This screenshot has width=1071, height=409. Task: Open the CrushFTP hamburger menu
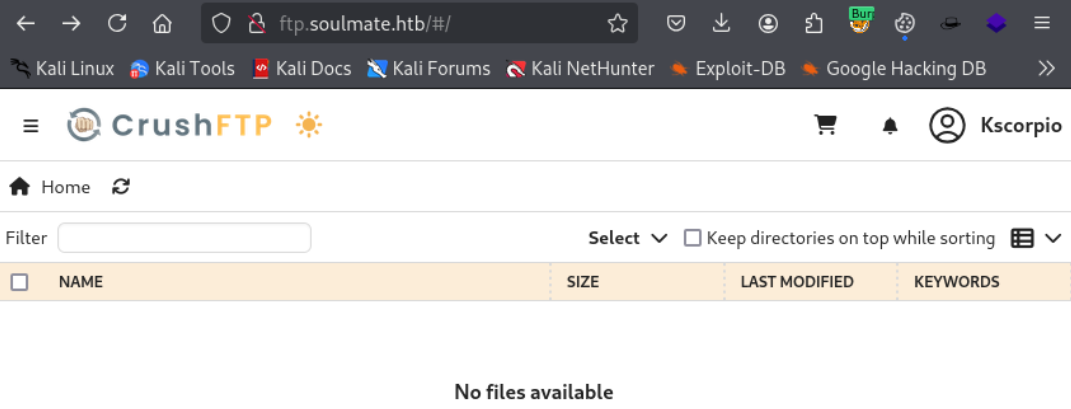(x=31, y=126)
